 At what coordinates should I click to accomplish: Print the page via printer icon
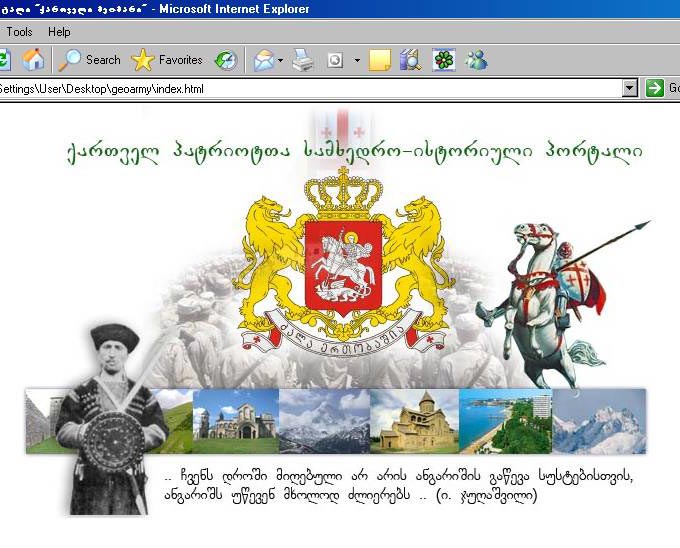coord(303,60)
